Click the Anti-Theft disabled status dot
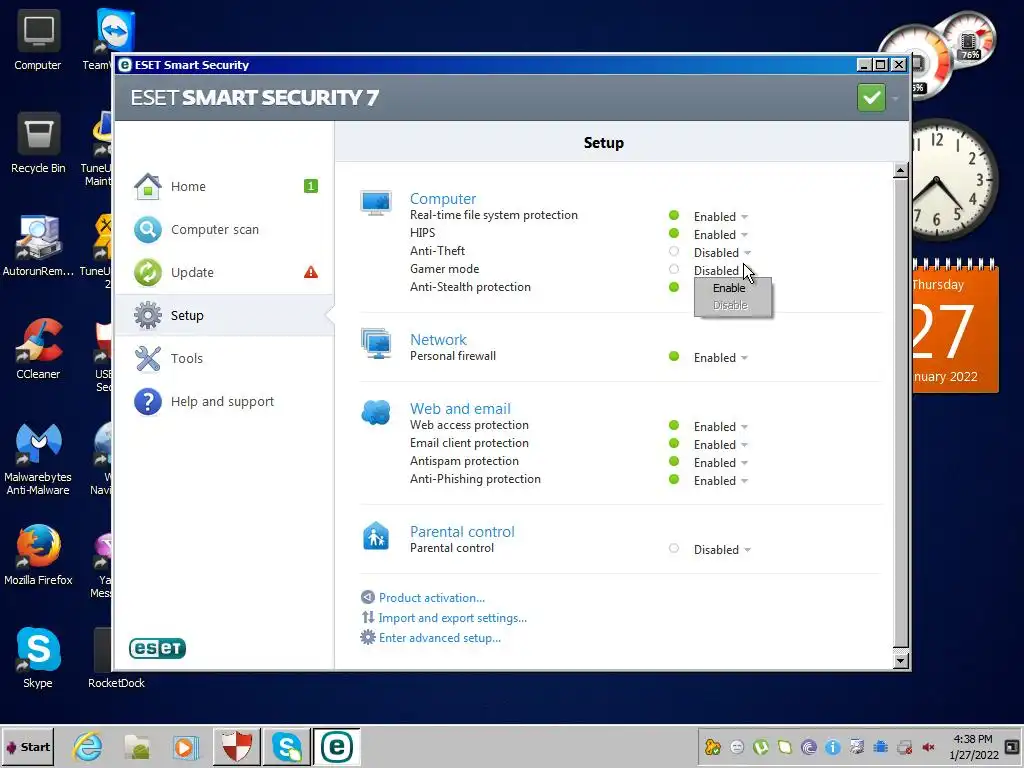The image size is (1024, 768). tap(674, 251)
